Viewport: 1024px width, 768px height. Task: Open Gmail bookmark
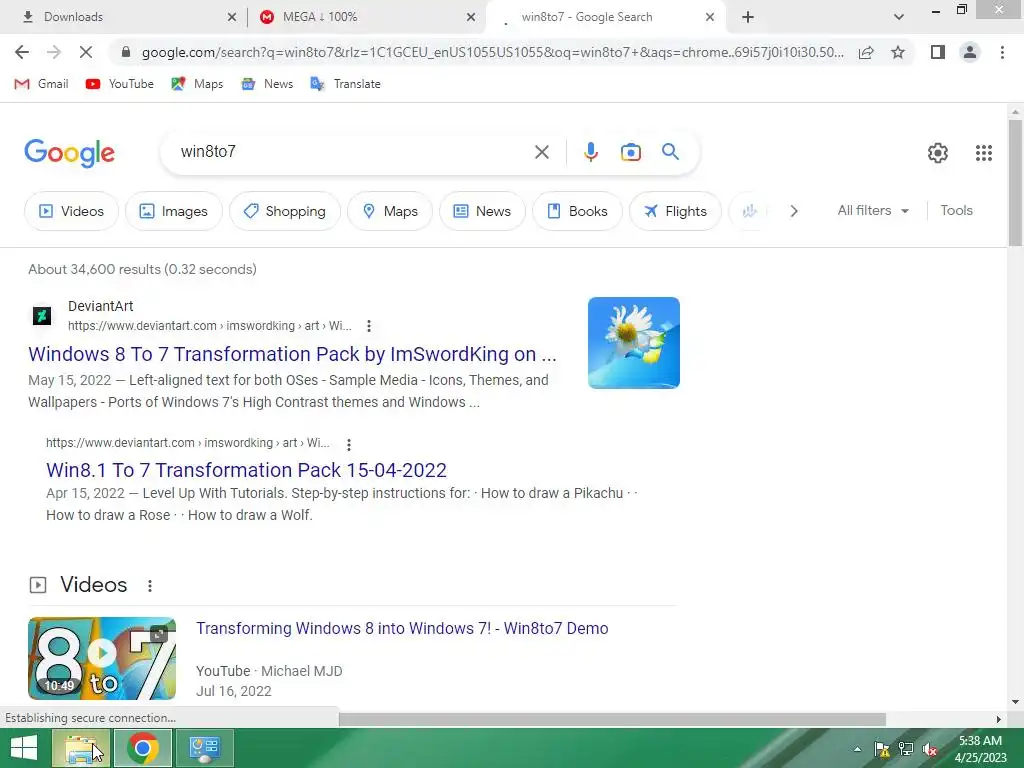coord(41,84)
